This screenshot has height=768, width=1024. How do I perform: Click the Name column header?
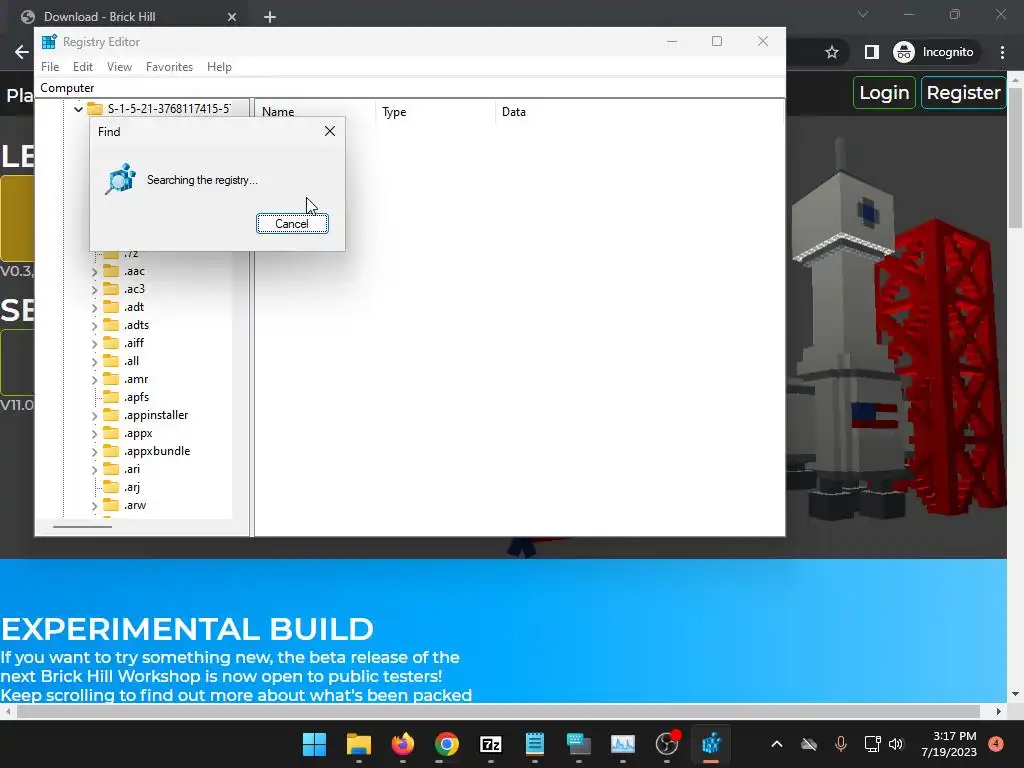[315, 112]
